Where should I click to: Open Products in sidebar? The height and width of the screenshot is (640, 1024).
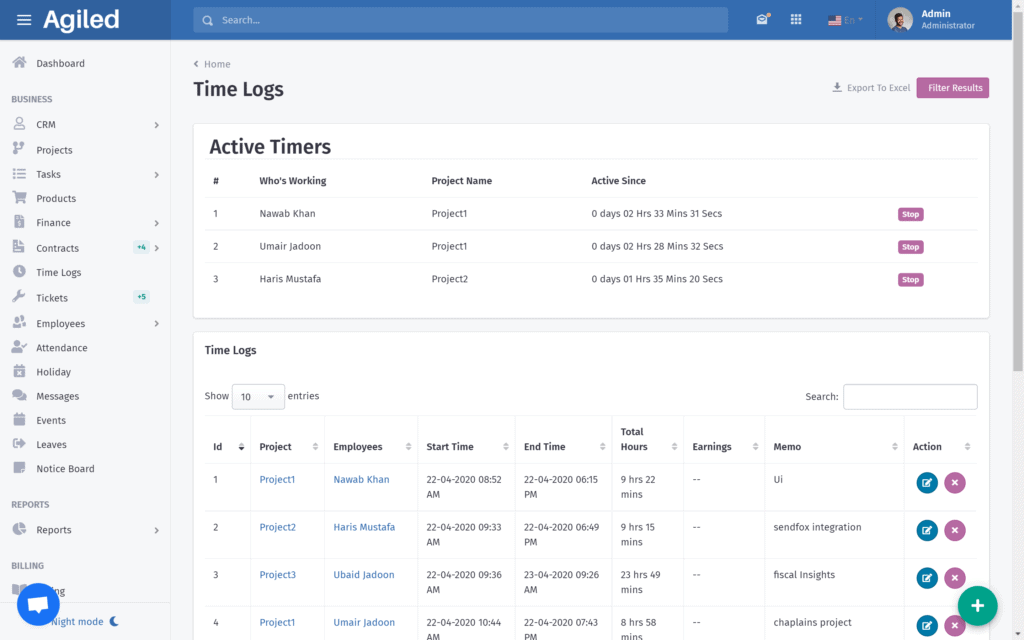56,199
